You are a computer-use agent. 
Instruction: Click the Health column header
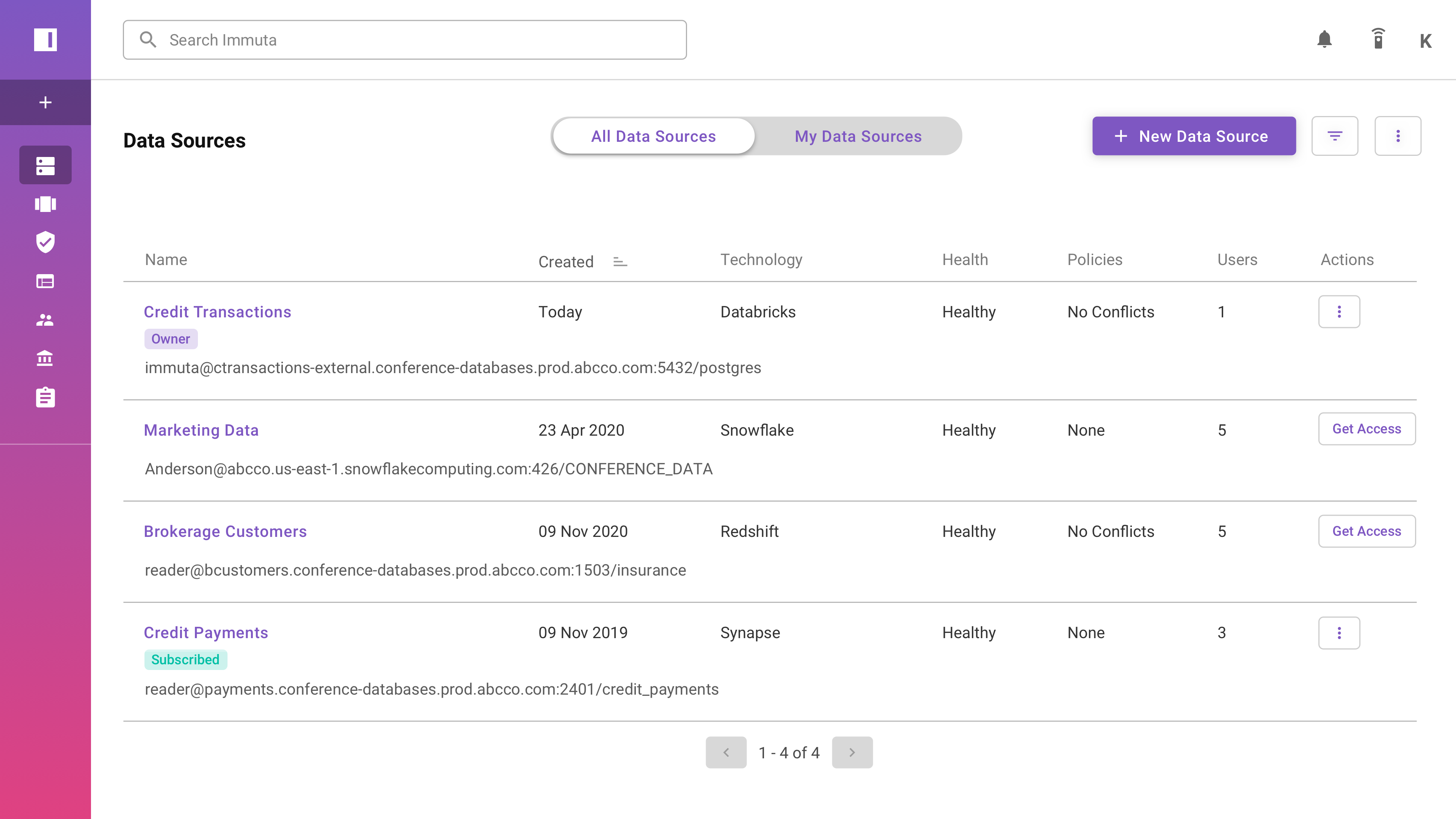(965, 259)
